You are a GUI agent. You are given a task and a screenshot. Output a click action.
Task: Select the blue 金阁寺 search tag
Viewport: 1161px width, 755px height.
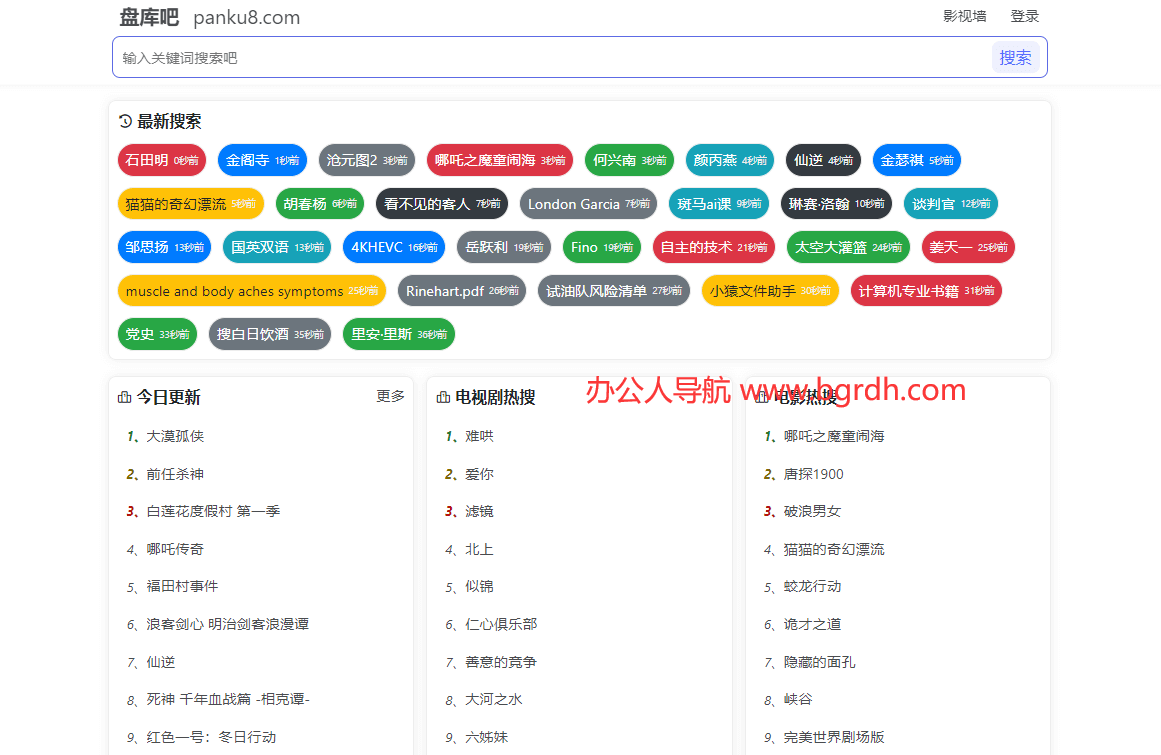pyautogui.click(x=262, y=160)
